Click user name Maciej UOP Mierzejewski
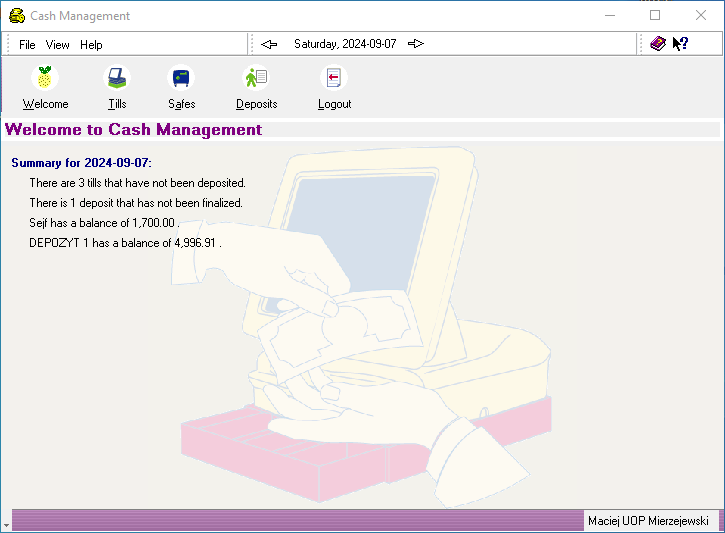This screenshot has width=725, height=533. [648, 521]
